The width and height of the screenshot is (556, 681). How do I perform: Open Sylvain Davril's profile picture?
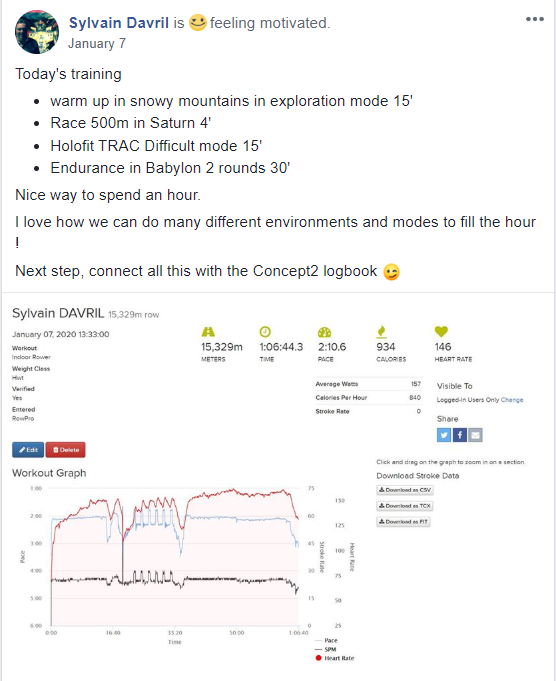coord(37,32)
